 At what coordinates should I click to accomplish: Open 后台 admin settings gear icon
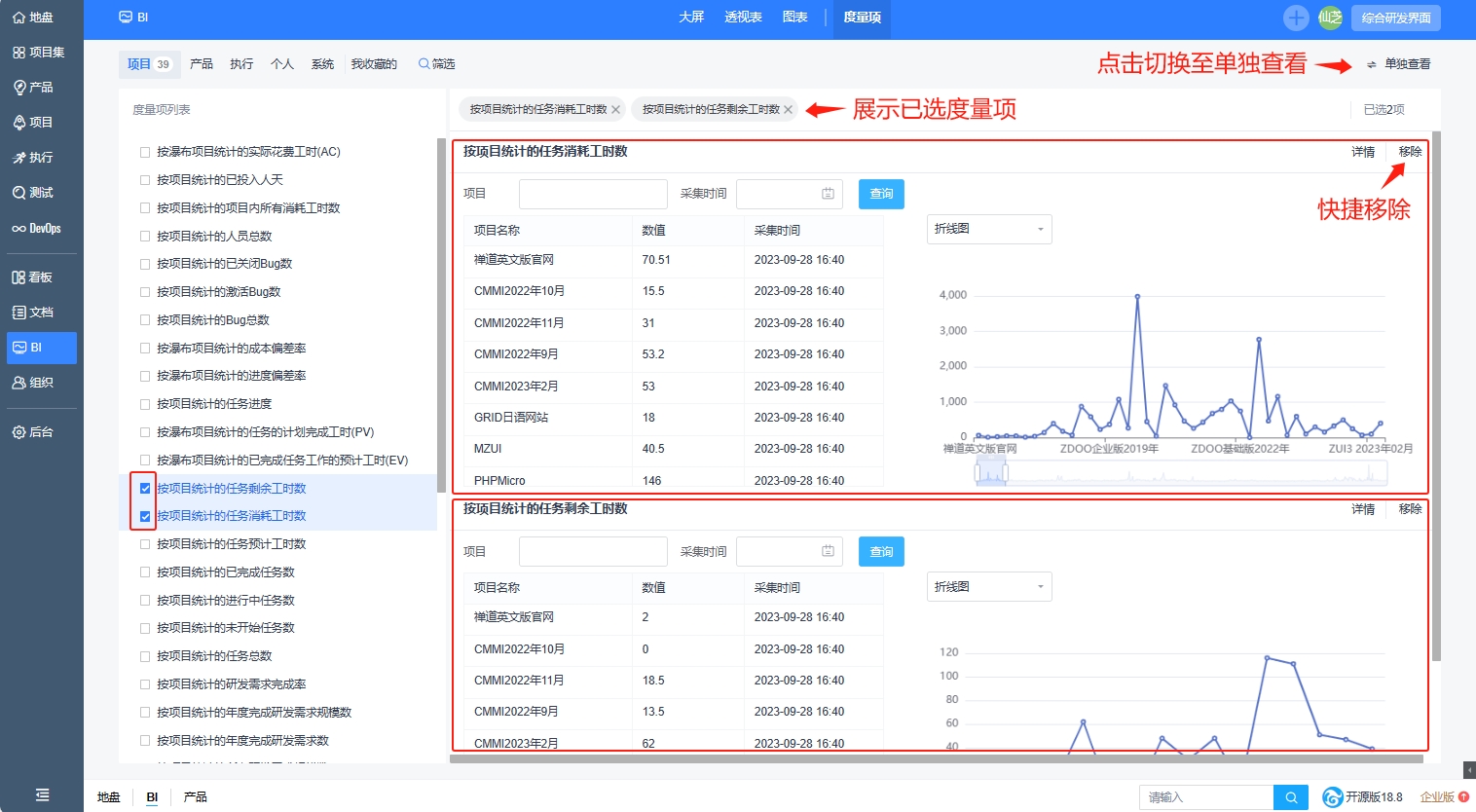point(19,432)
